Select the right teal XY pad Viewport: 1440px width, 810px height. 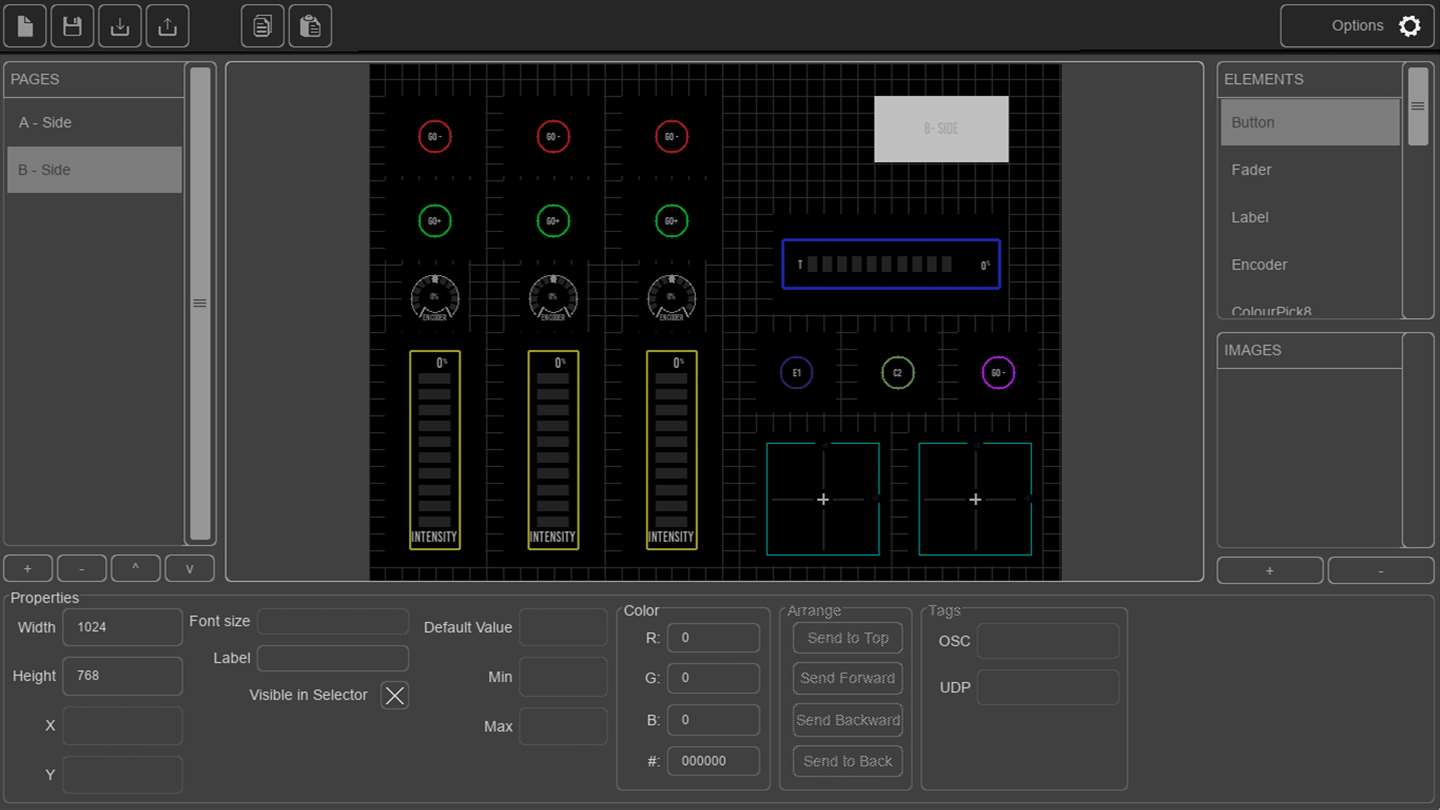(x=975, y=499)
